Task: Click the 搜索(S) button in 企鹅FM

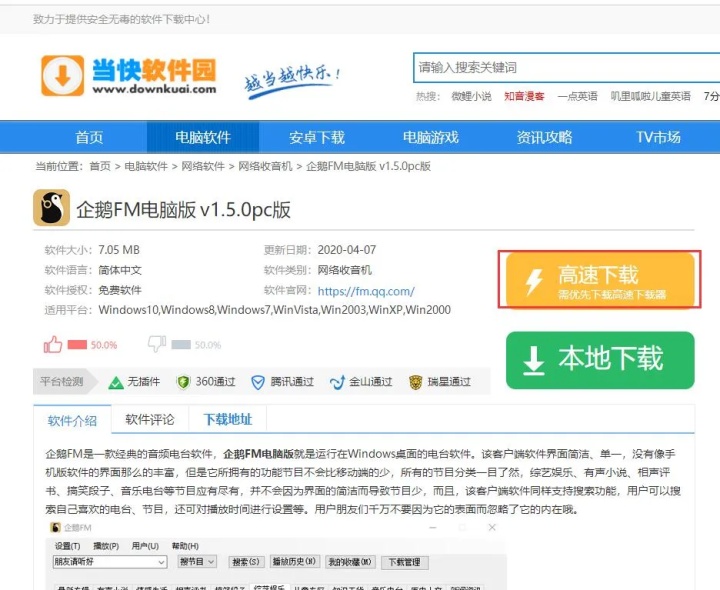Action: [x=246, y=562]
